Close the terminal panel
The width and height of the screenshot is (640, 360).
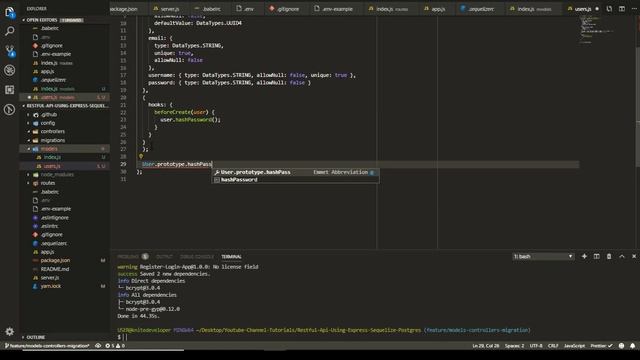634,256
